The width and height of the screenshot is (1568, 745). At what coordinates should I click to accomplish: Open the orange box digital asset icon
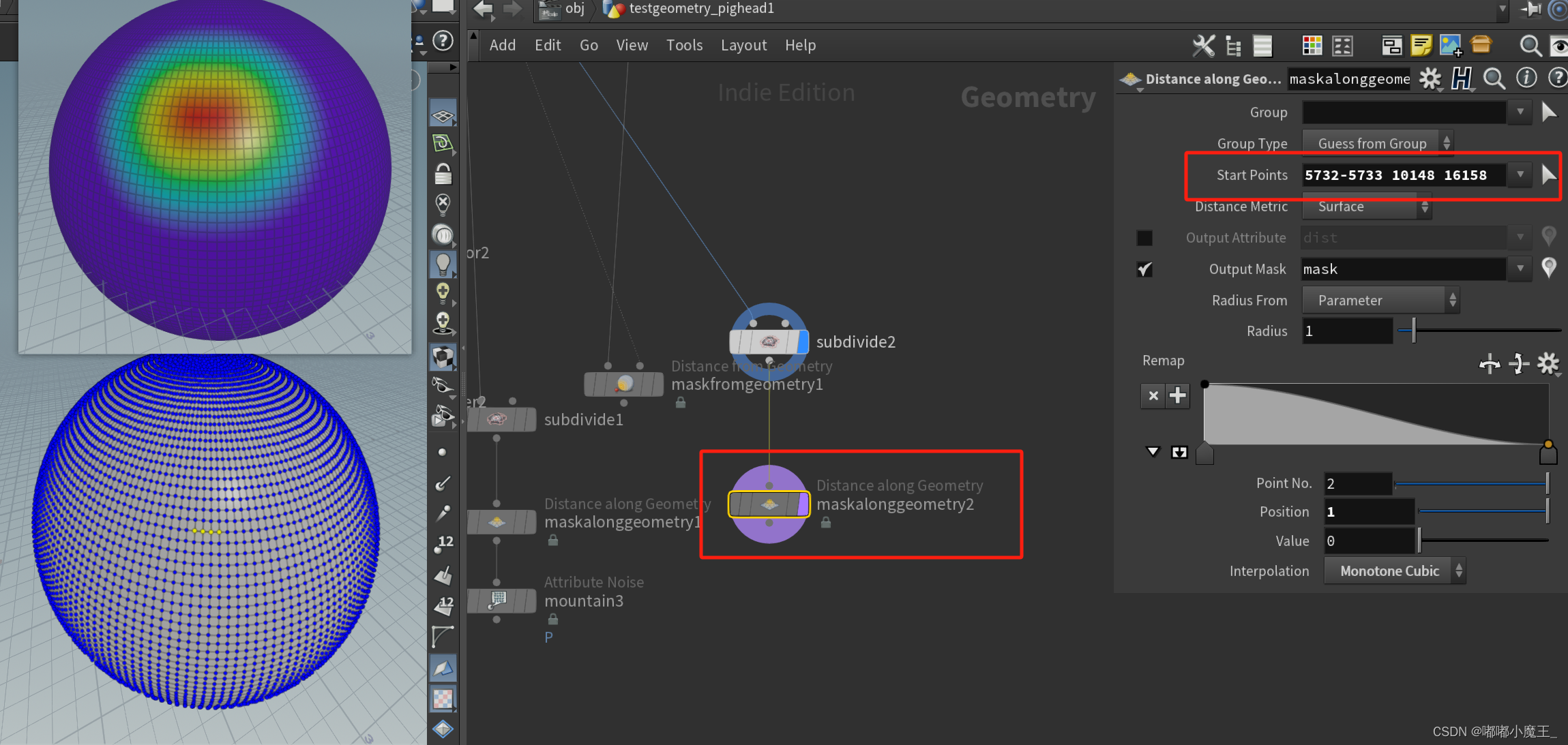1481,45
